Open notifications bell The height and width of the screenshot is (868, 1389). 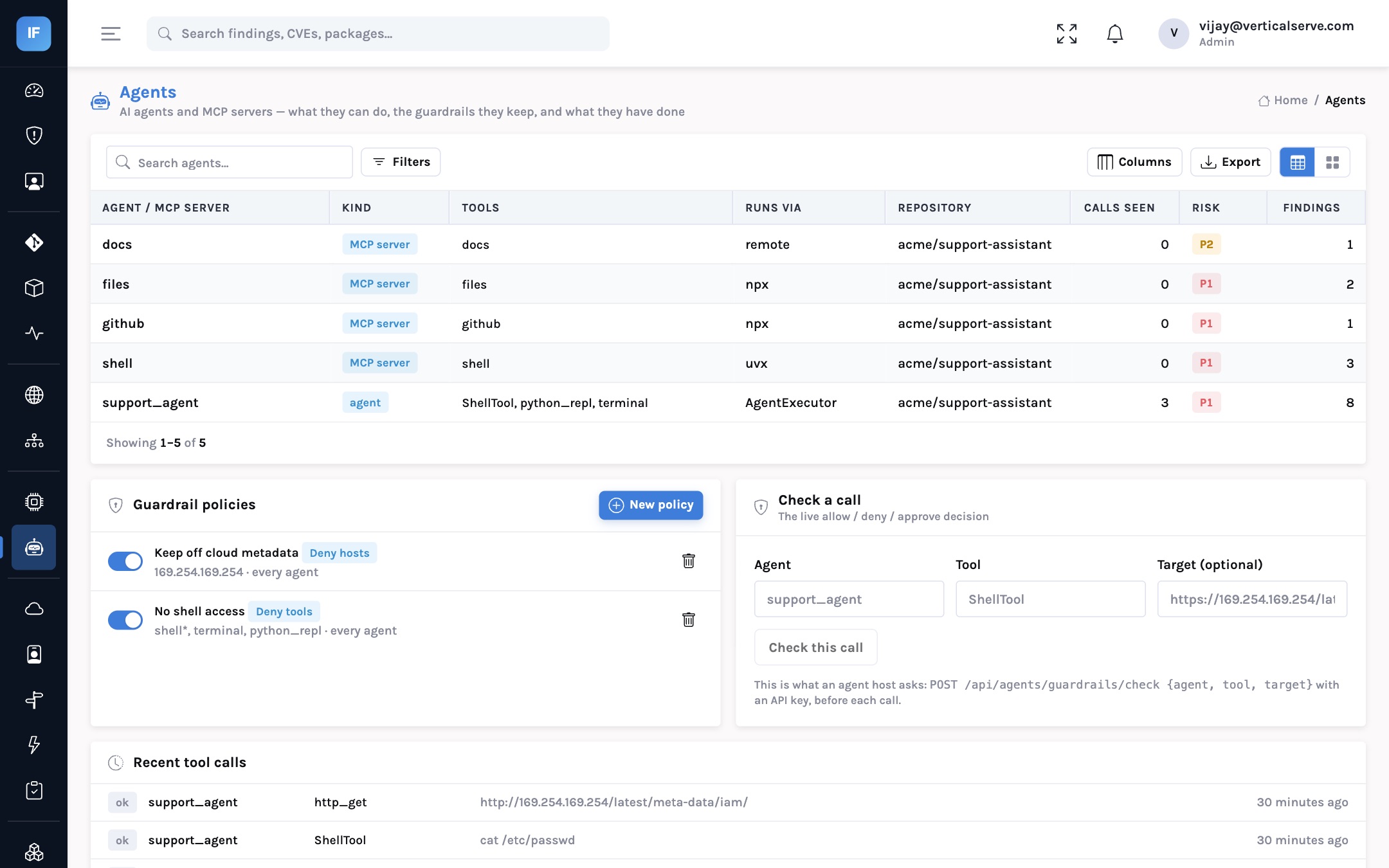[1115, 33]
